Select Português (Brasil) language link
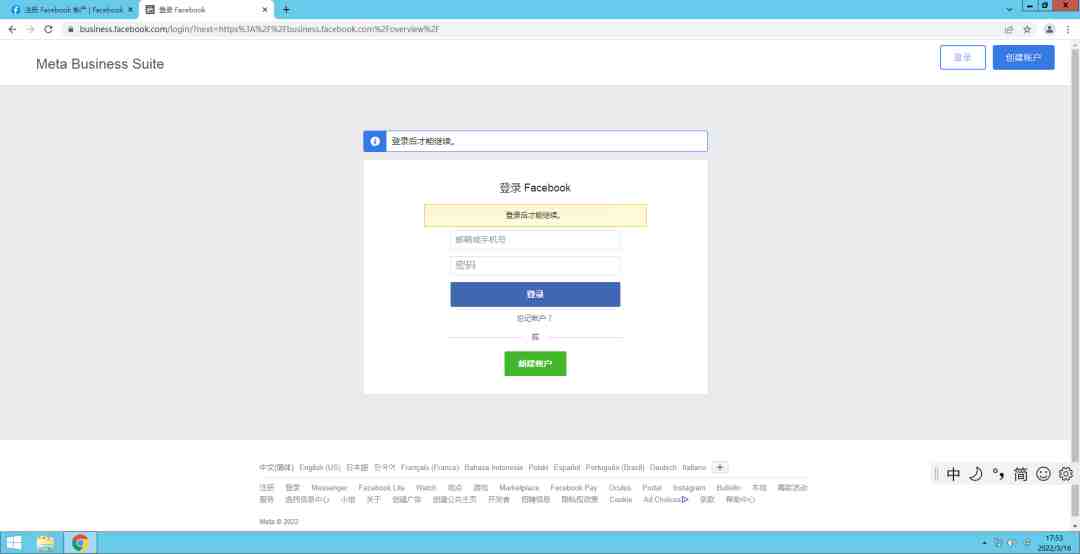 (615, 467)
